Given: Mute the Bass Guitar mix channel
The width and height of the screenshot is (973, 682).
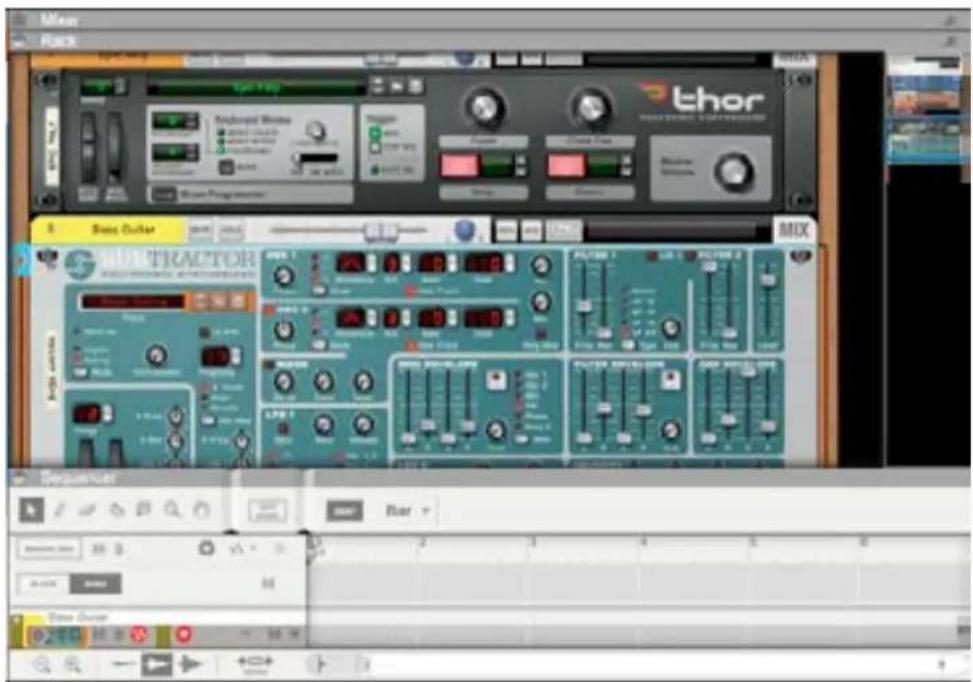Looking at the screenshot, I should pyautogui.click(x=199, y=230).
